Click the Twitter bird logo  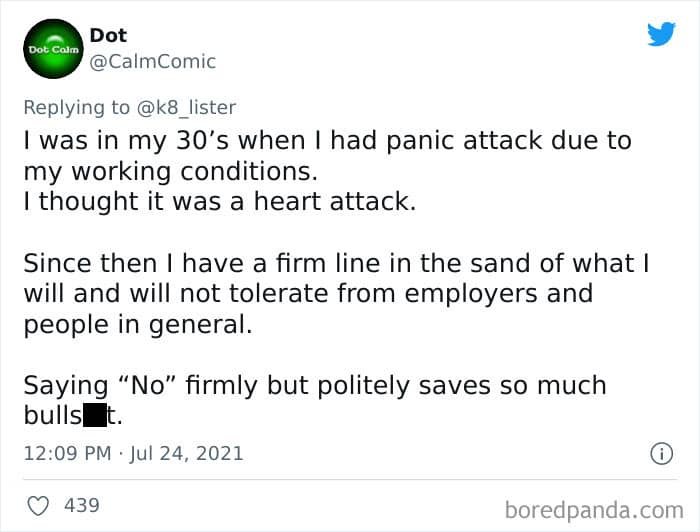(661, 34)
